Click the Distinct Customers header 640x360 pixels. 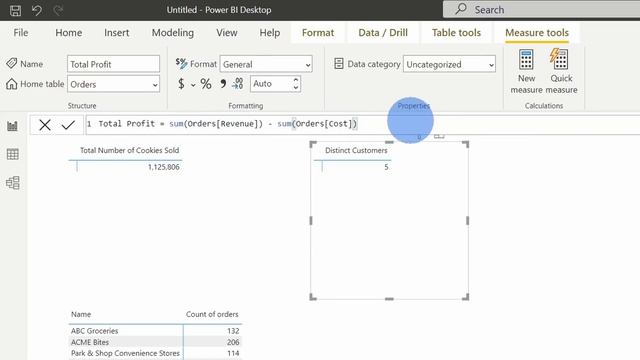click(356, 150)
